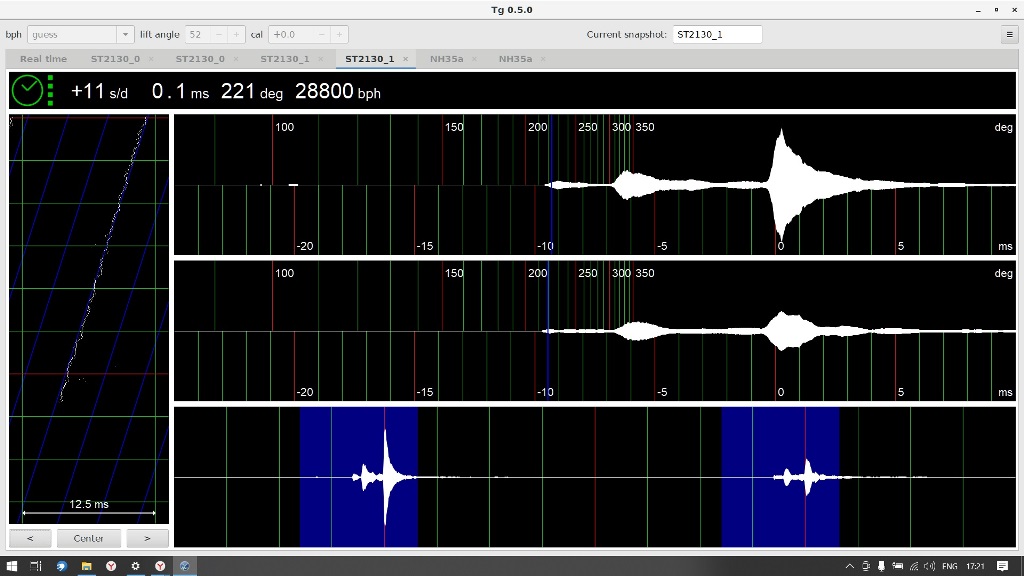Close the active ST2130_1 tab

405,59
